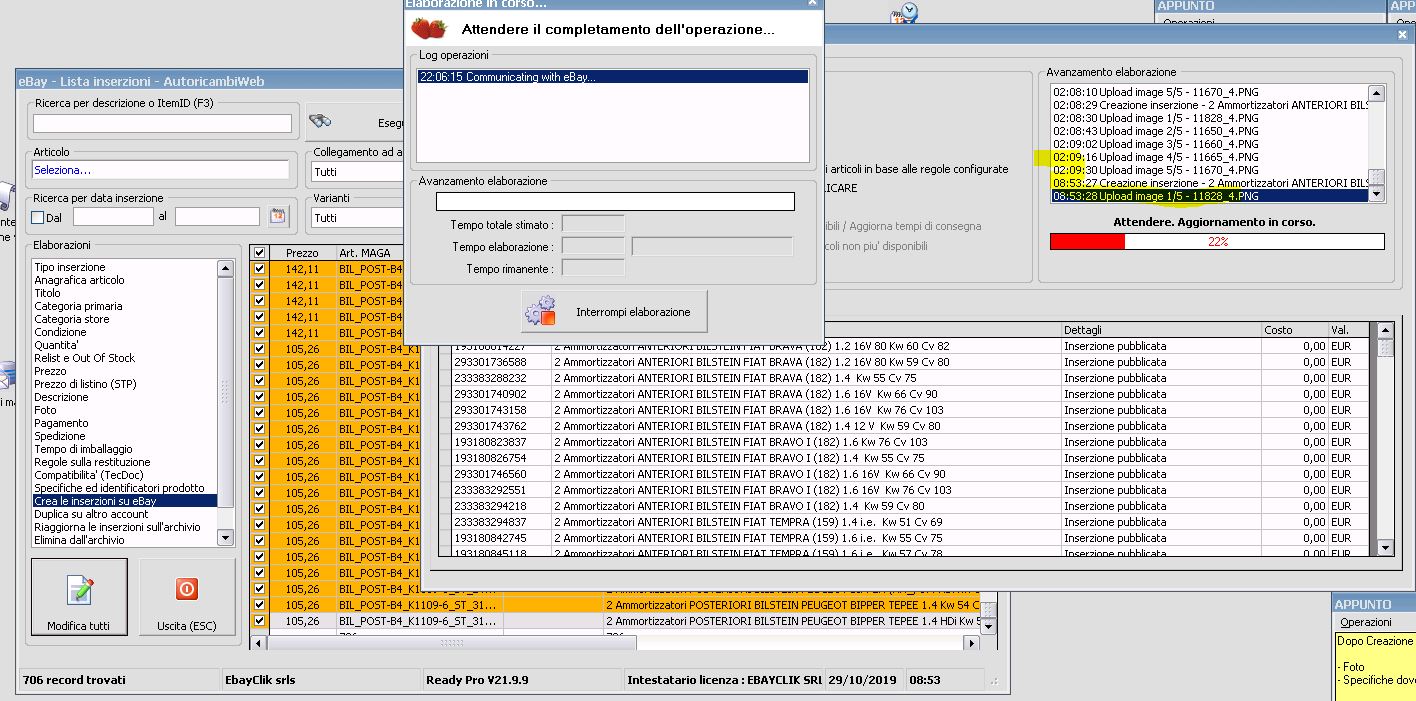Click the Dal start date field
Image resolution: width=1416 pixels, height=701 pixels.
tap(113, 216)
